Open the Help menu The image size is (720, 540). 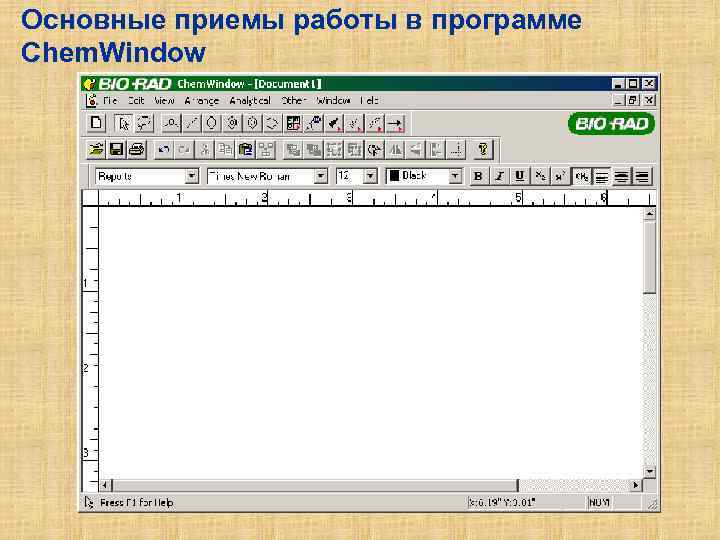click(370, 100)
